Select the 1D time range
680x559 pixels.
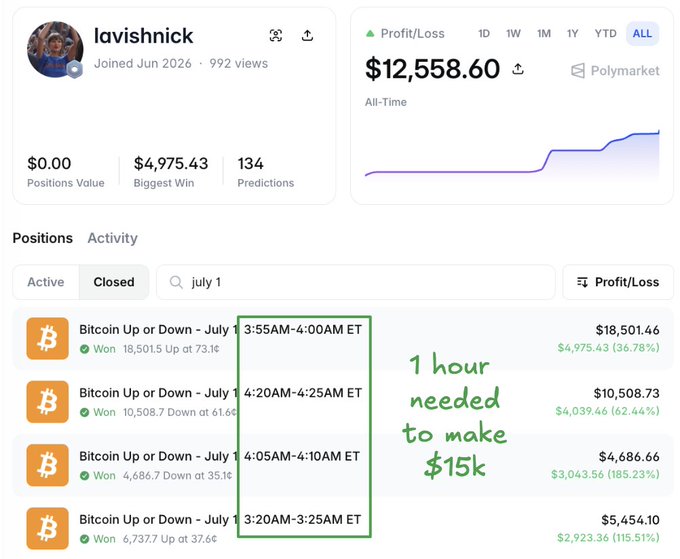tap(484, 33)
